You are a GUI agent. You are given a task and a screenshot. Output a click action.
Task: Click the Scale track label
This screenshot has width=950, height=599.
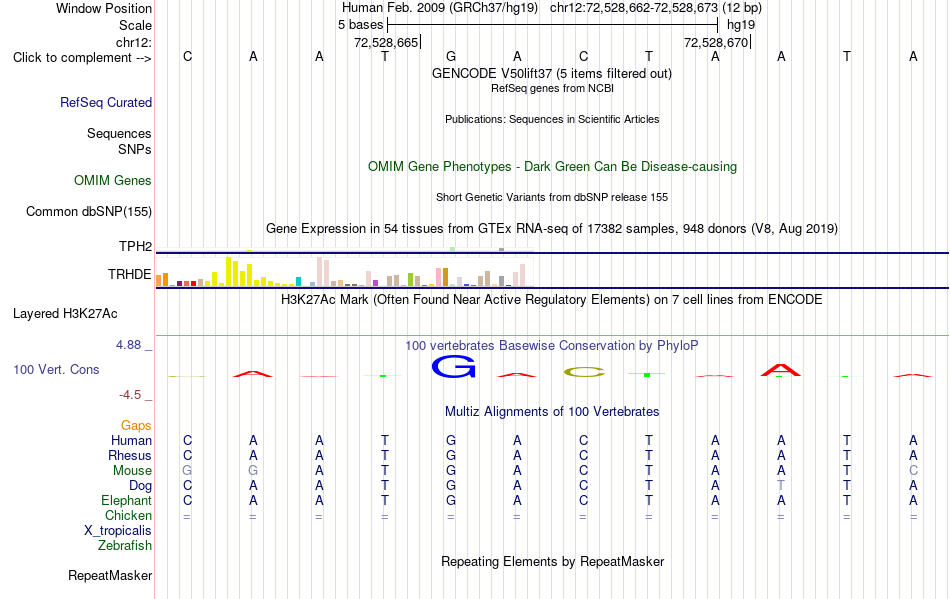coord(135,25)
